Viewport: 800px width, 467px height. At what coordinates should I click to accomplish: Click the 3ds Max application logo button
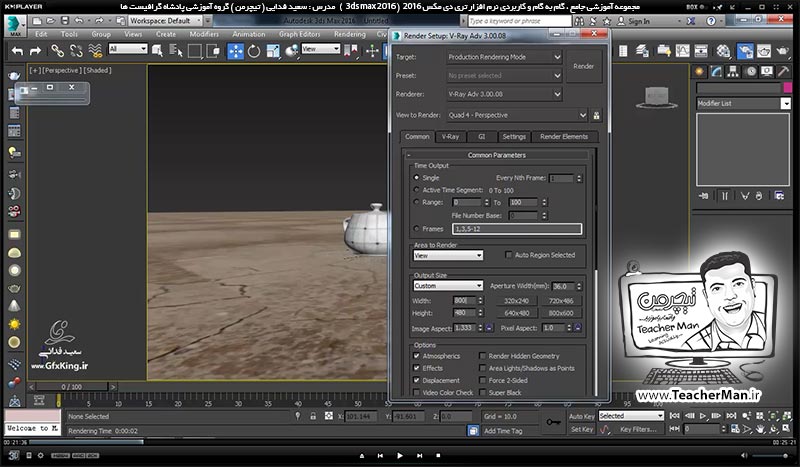(15, 26)
